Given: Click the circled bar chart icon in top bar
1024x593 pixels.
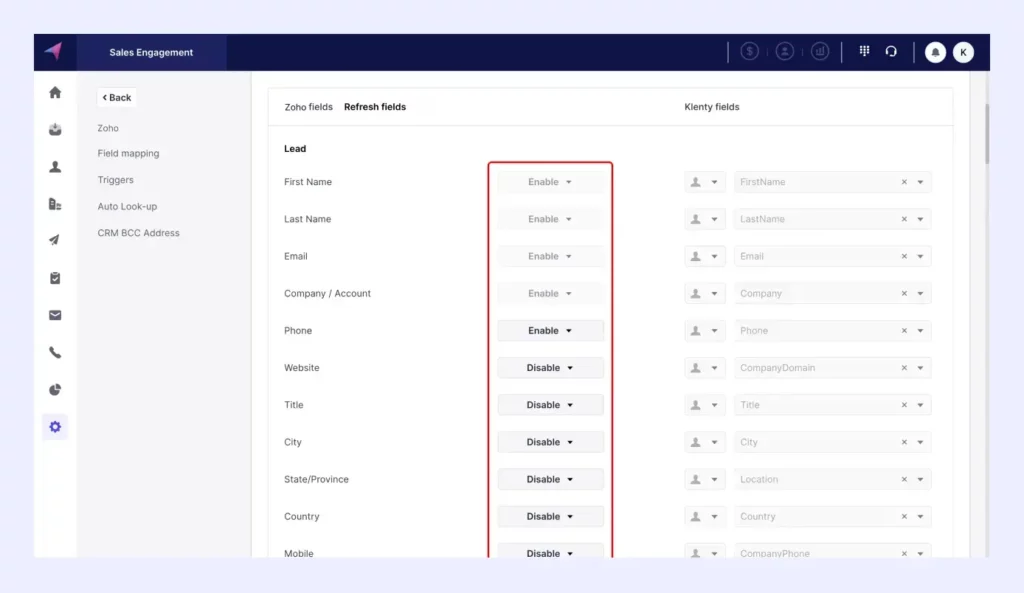Looking at the screenshot, I should 820,52.
